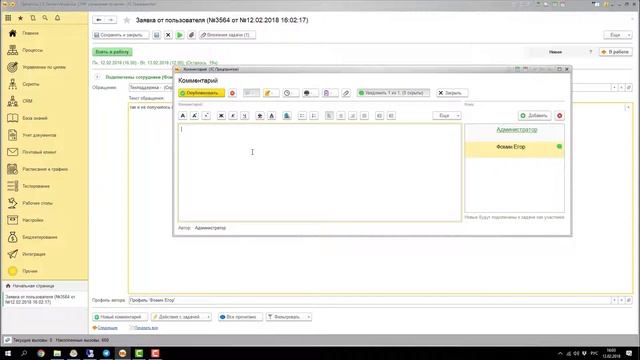Viewport: 640px width, 360px height.
Task: Click the Сохранить и закрыть button in the request form
Action: pos(120,35)
